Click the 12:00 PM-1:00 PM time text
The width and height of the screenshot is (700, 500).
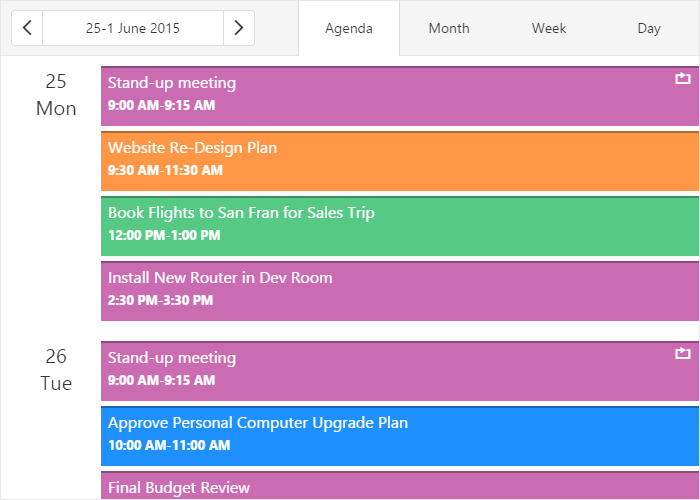coord(164,236)
